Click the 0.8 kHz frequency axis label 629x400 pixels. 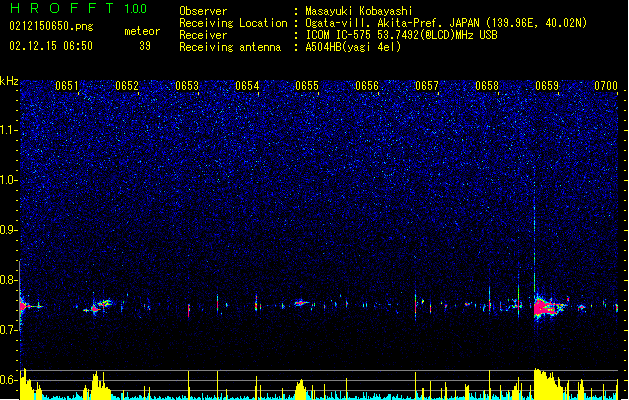(x=9, y=280)
